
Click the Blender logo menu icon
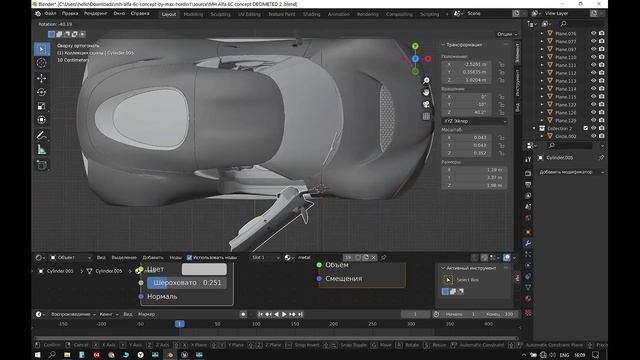38,13
